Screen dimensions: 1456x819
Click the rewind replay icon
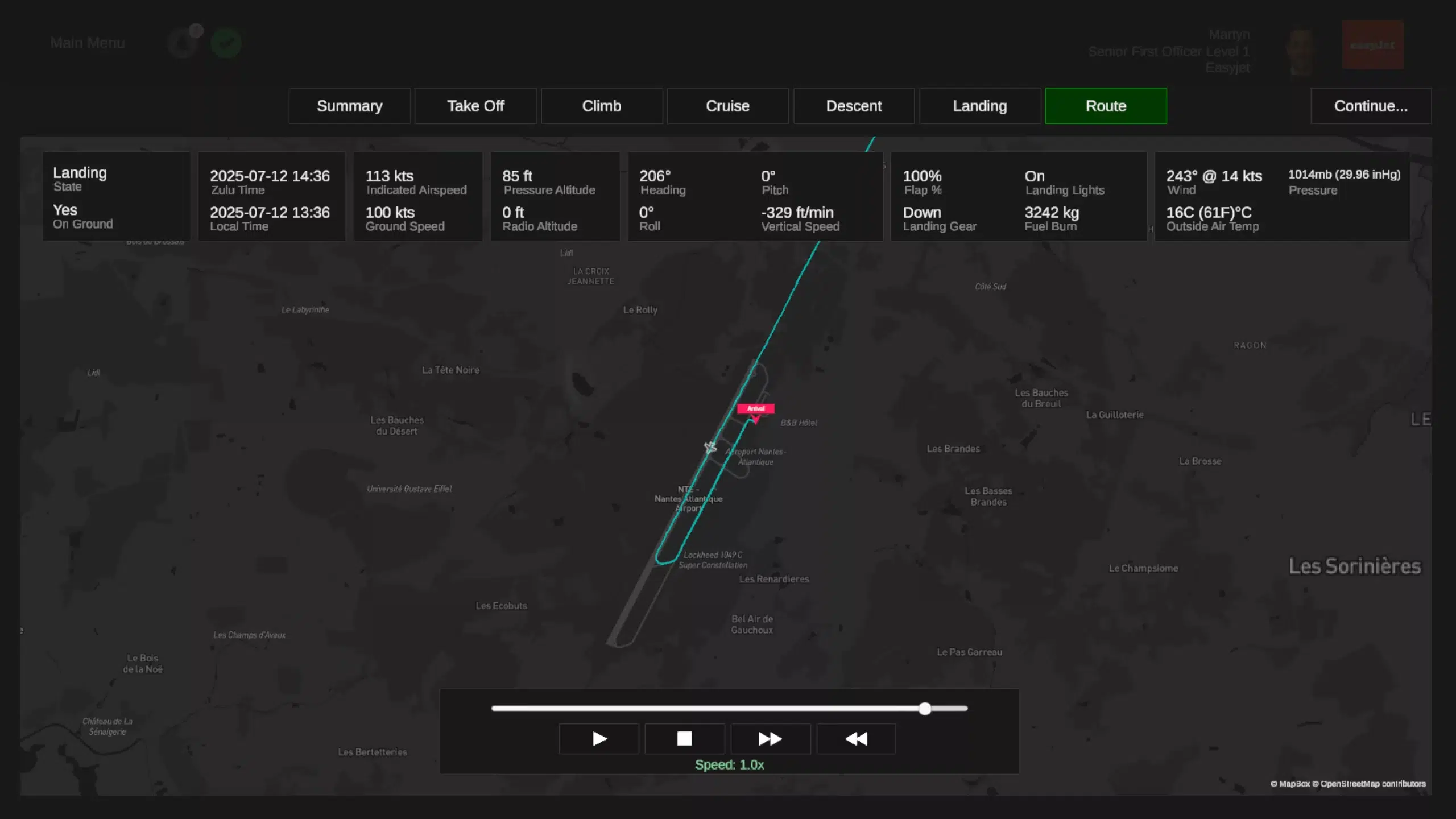click(856, 738)
